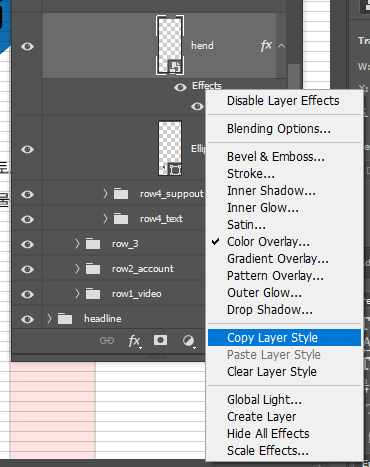Expand the row4_text group
370x467 pixels.
(x=105, y=218)
